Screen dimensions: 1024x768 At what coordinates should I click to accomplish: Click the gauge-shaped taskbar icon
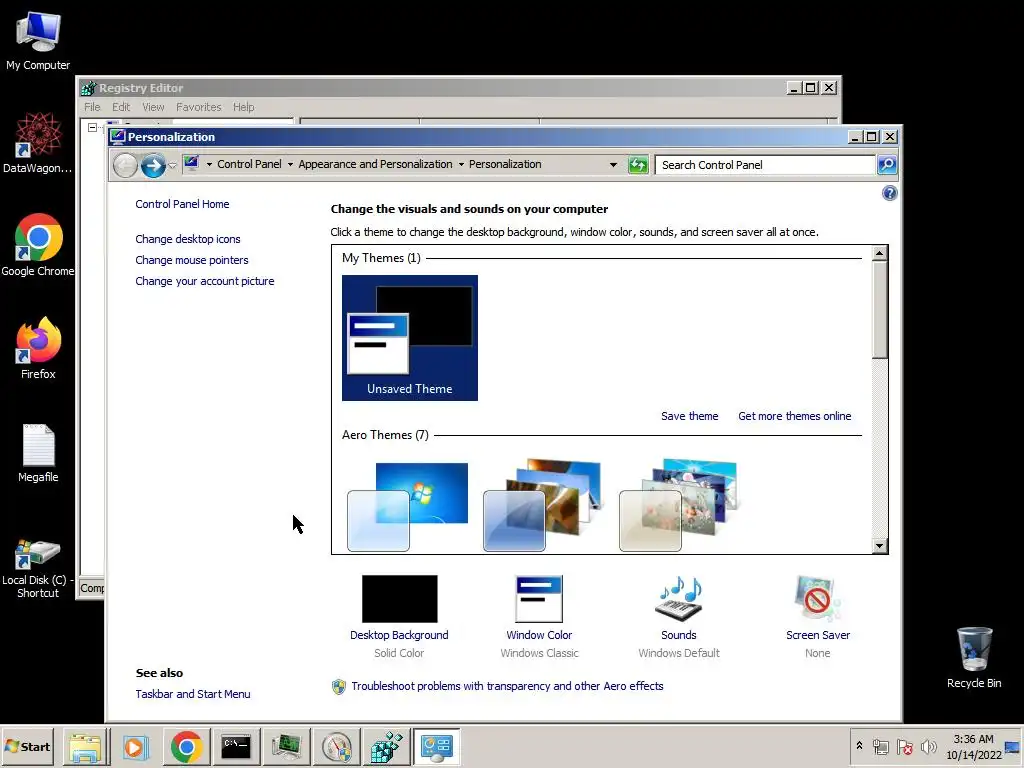pos(336,747)
